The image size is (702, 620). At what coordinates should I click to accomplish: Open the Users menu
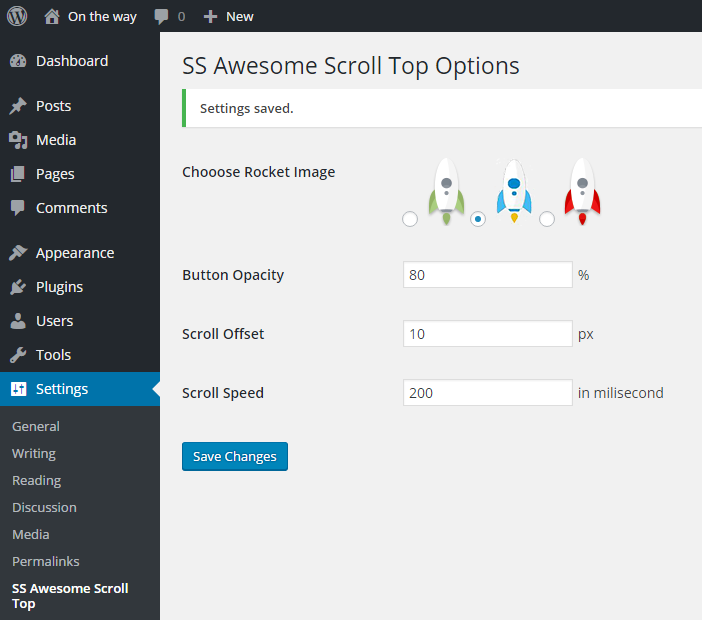pyautogui.click(x=80, y=321)
